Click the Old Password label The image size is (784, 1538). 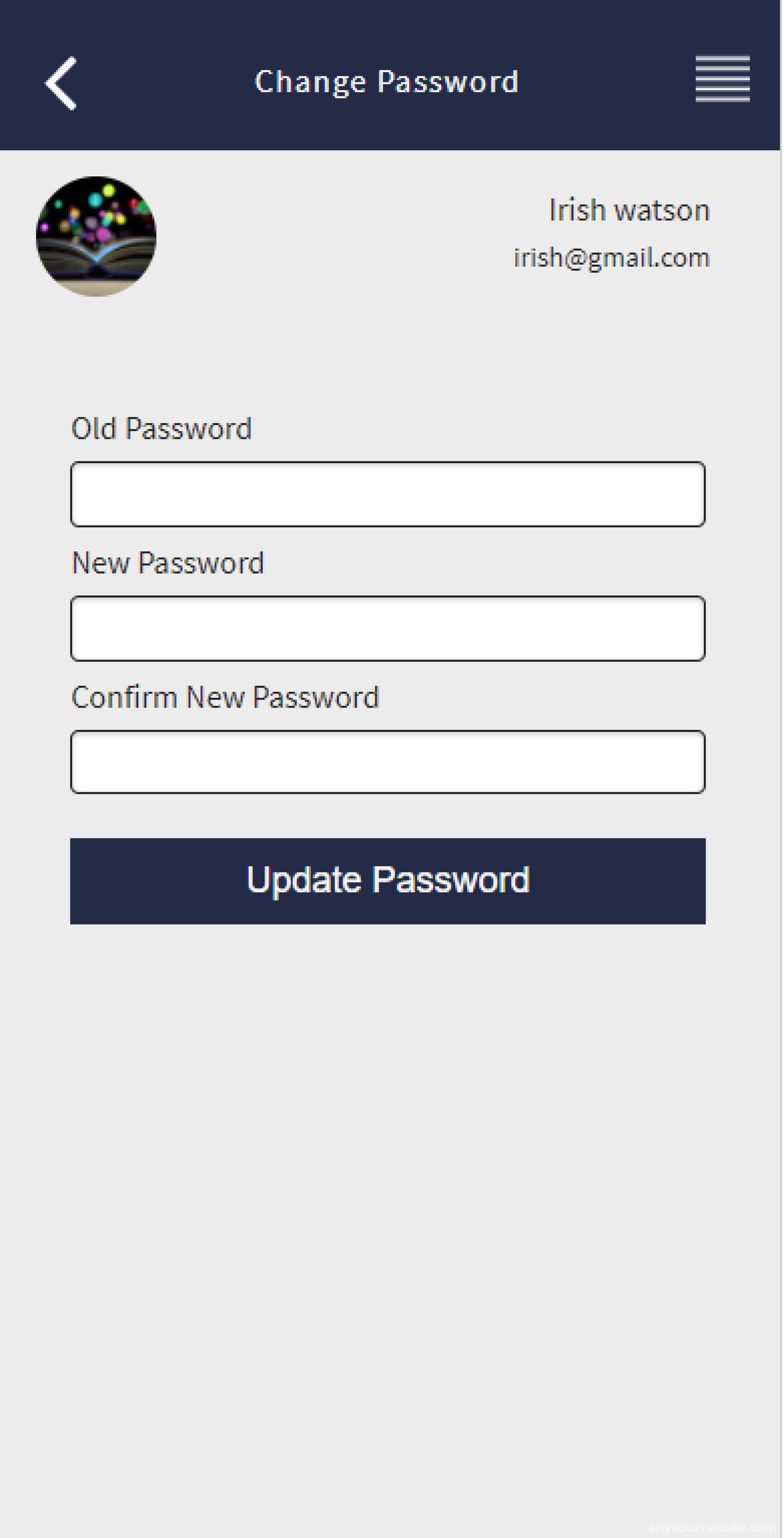(x=161, y=429)
